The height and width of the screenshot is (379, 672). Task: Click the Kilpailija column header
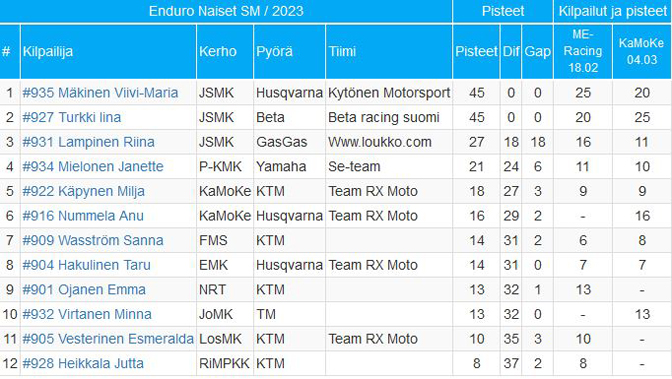48,51
